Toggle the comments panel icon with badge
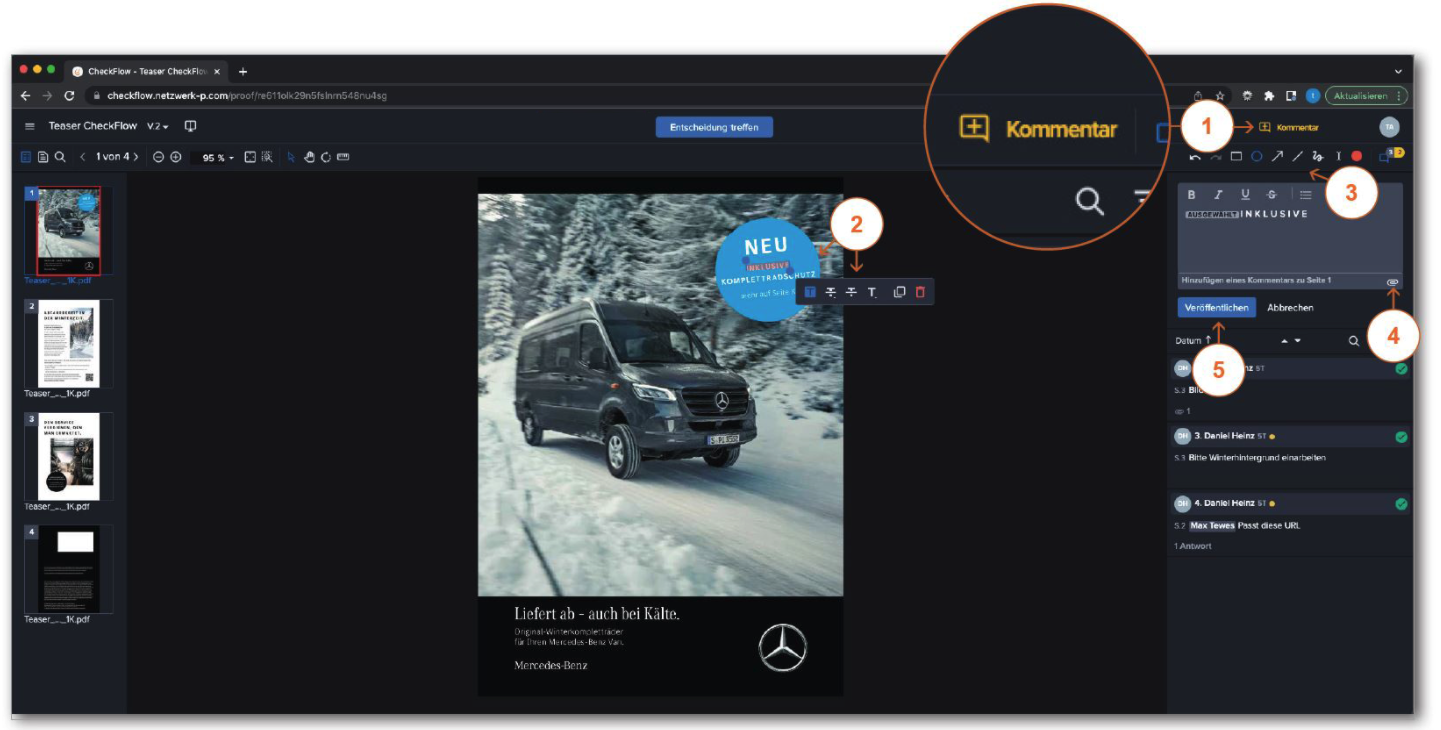 tap(1390, 155)
